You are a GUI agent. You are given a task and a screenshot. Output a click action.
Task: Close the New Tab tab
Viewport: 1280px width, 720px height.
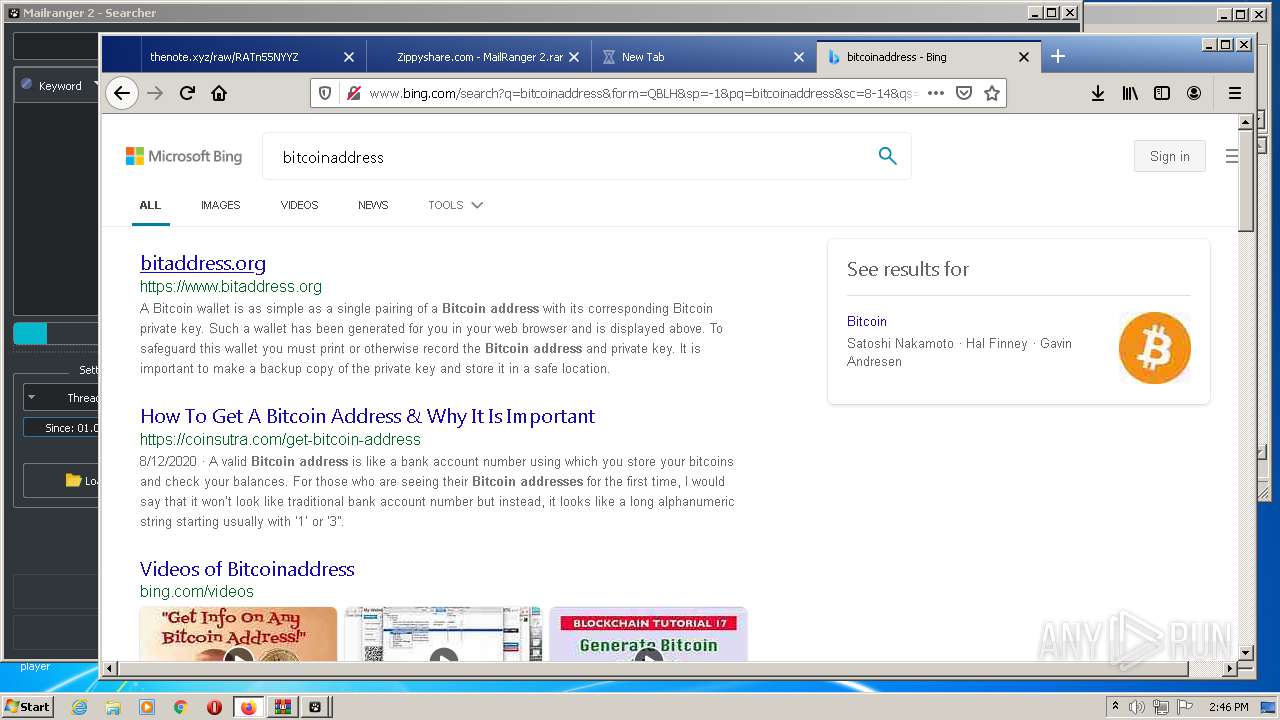coord(799,57)
